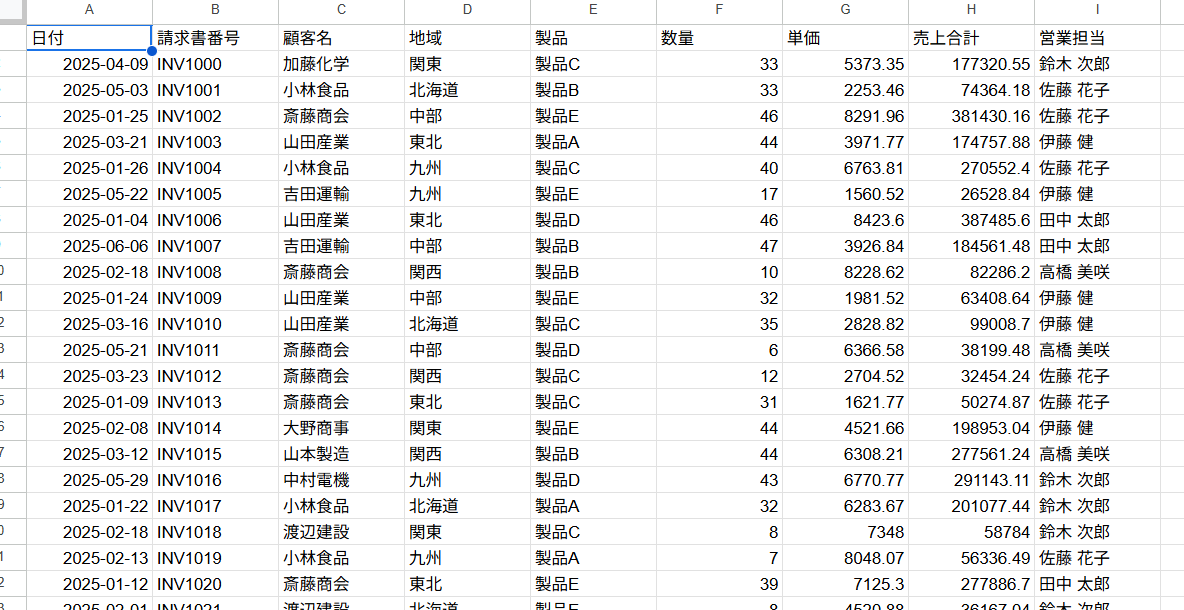1184x610 pixels.
Task: Click the 営業担当 header cell
Action: coord(1097,38)
